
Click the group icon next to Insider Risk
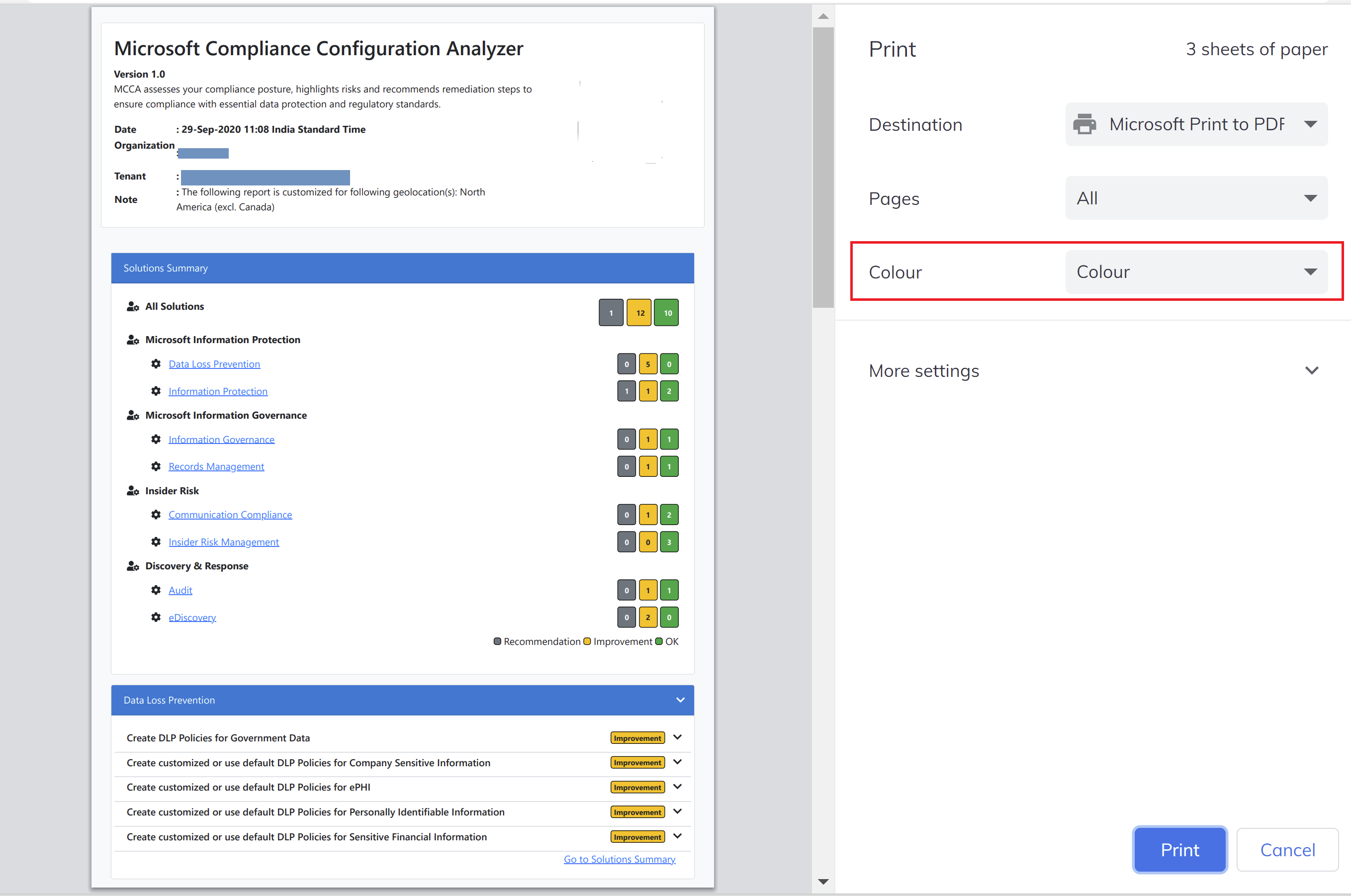coord(133,490)
